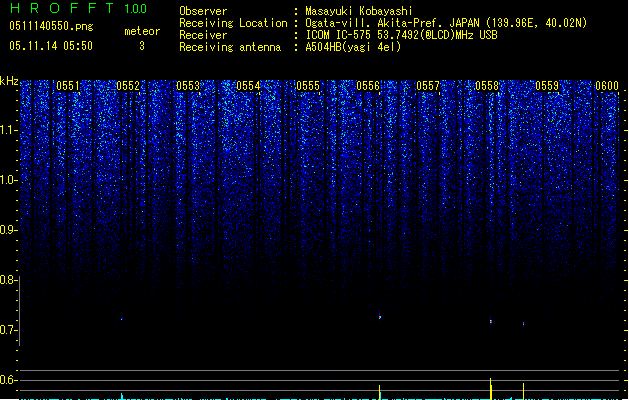Click the 0.8 kHz axis label
This screenshot has width=629, height=400.
coord(8,280)
